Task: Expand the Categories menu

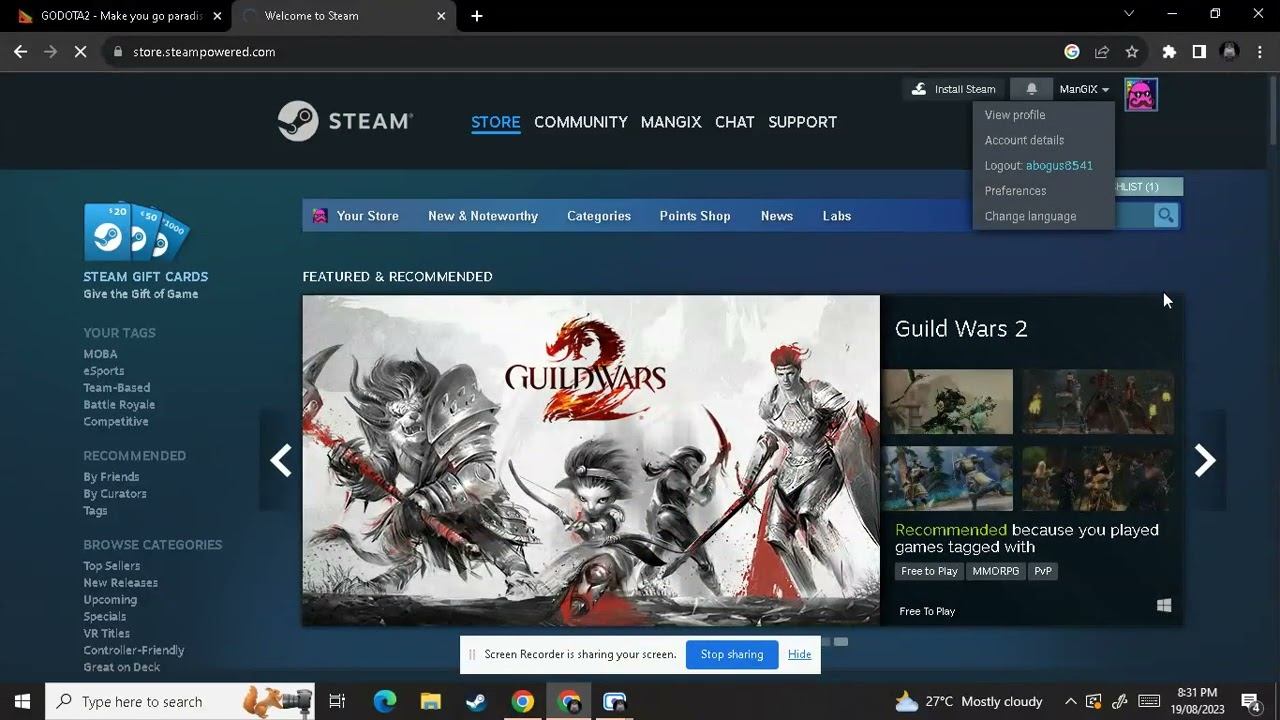Action: tap(599, 216)
